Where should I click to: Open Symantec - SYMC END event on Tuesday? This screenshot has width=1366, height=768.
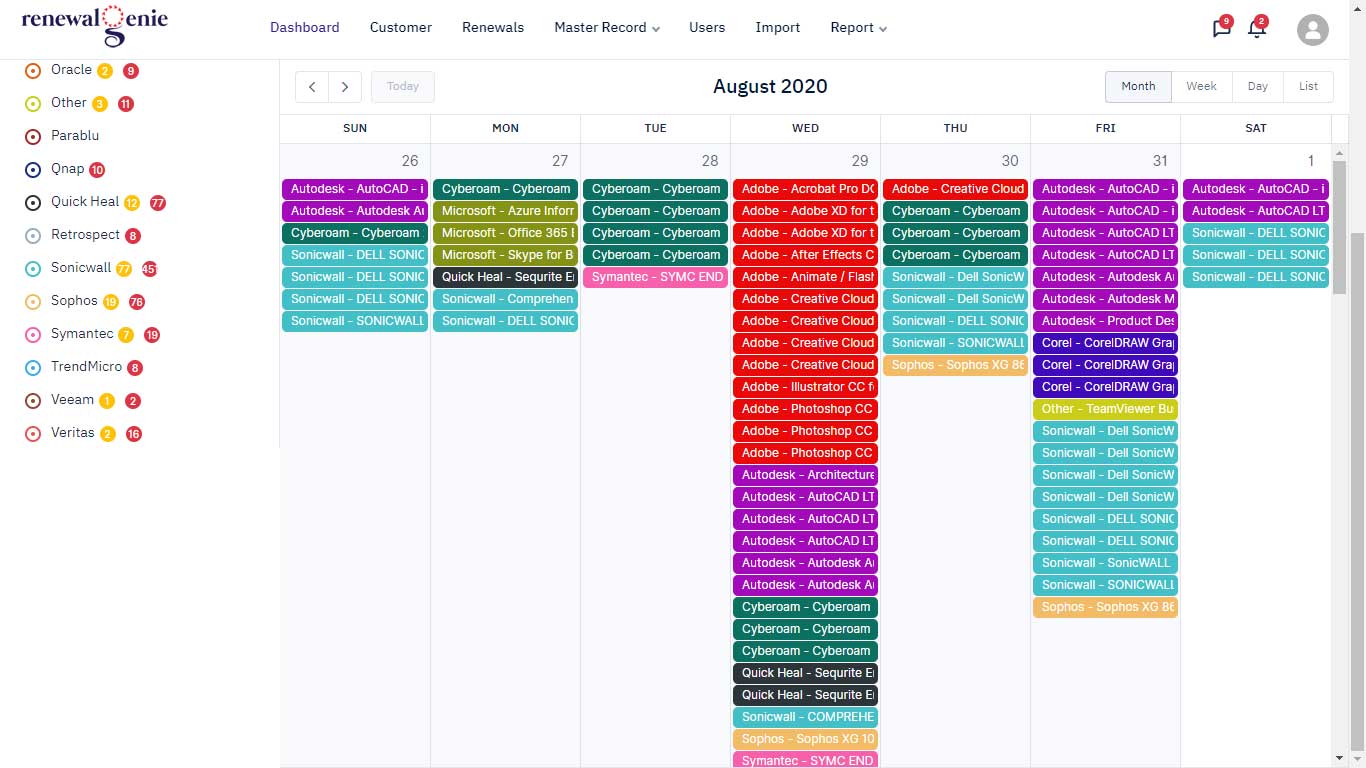655,277
